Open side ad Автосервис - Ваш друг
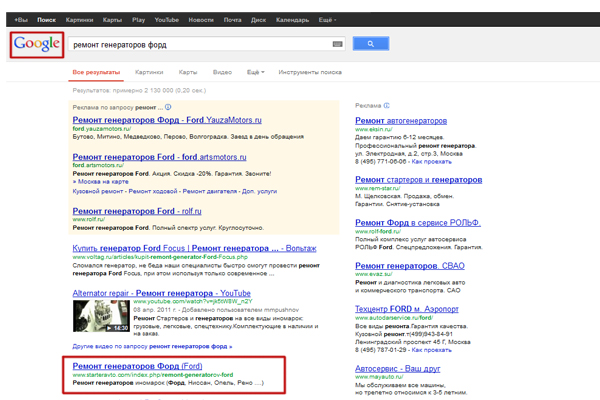This screenshot has height=400, width=600. (398, 369)
